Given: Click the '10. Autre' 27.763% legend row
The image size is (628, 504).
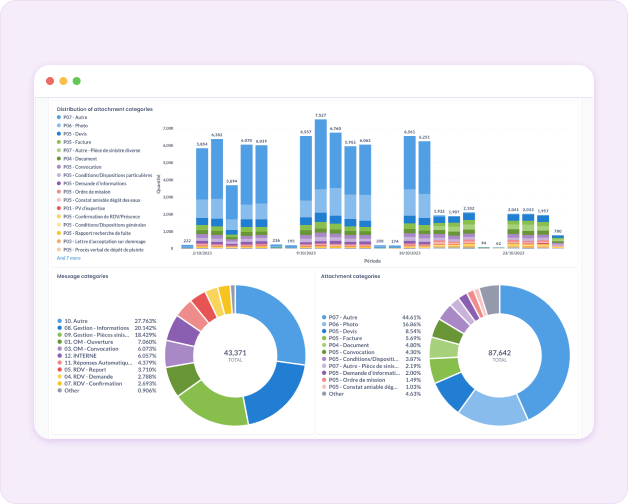Looking at the screenshot, I should click(x=107, y=321).
